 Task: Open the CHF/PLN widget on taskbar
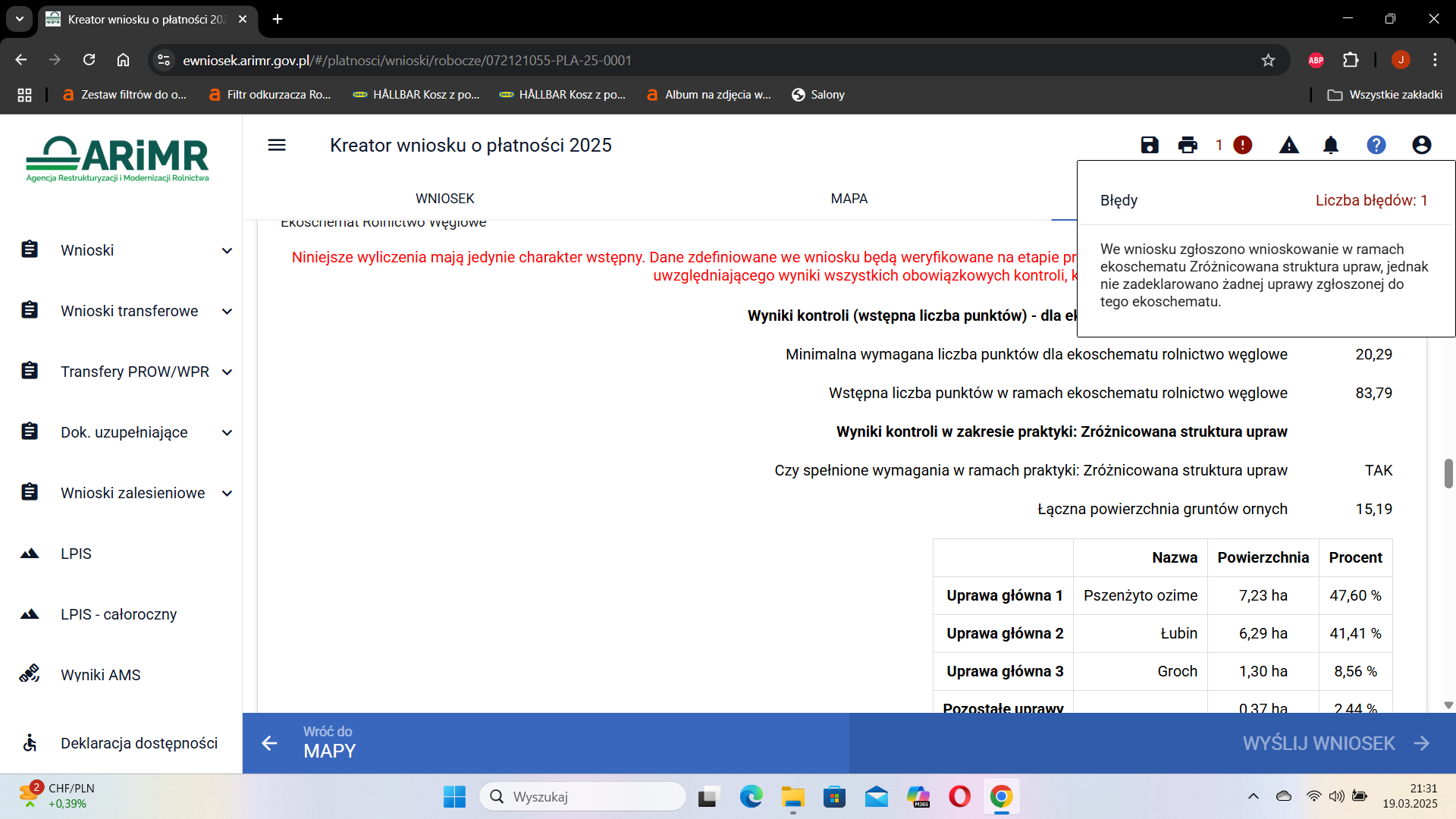pos(58,795)
